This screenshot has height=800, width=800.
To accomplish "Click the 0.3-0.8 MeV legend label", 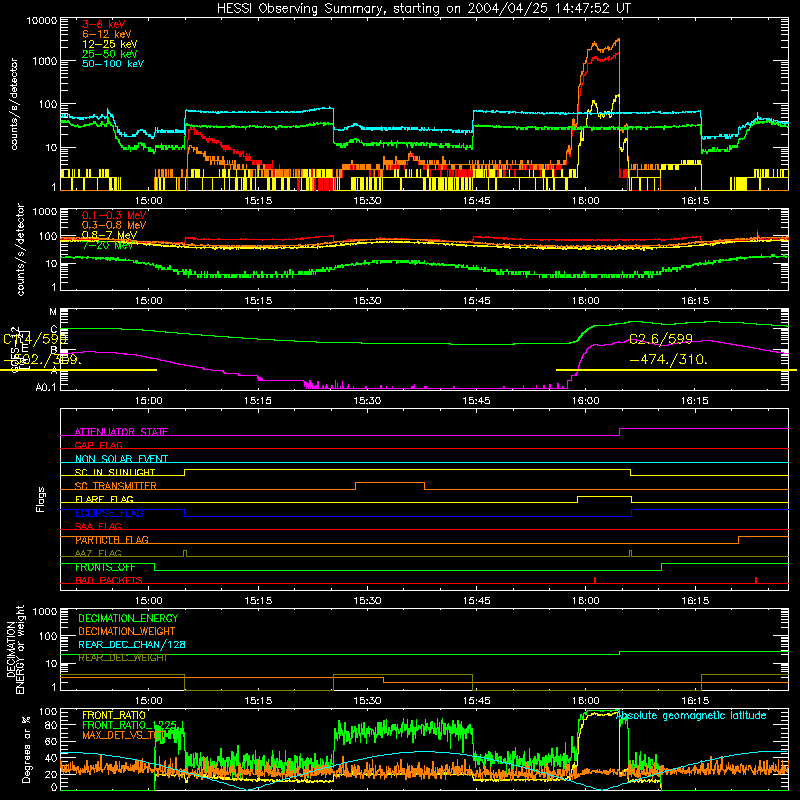I will 114,225.
